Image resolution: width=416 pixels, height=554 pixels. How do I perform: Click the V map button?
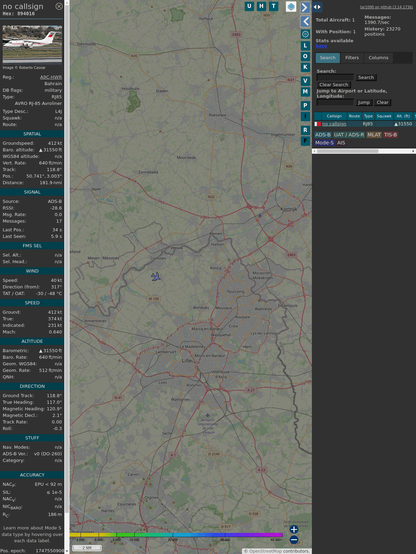click(x=305, y=81)
